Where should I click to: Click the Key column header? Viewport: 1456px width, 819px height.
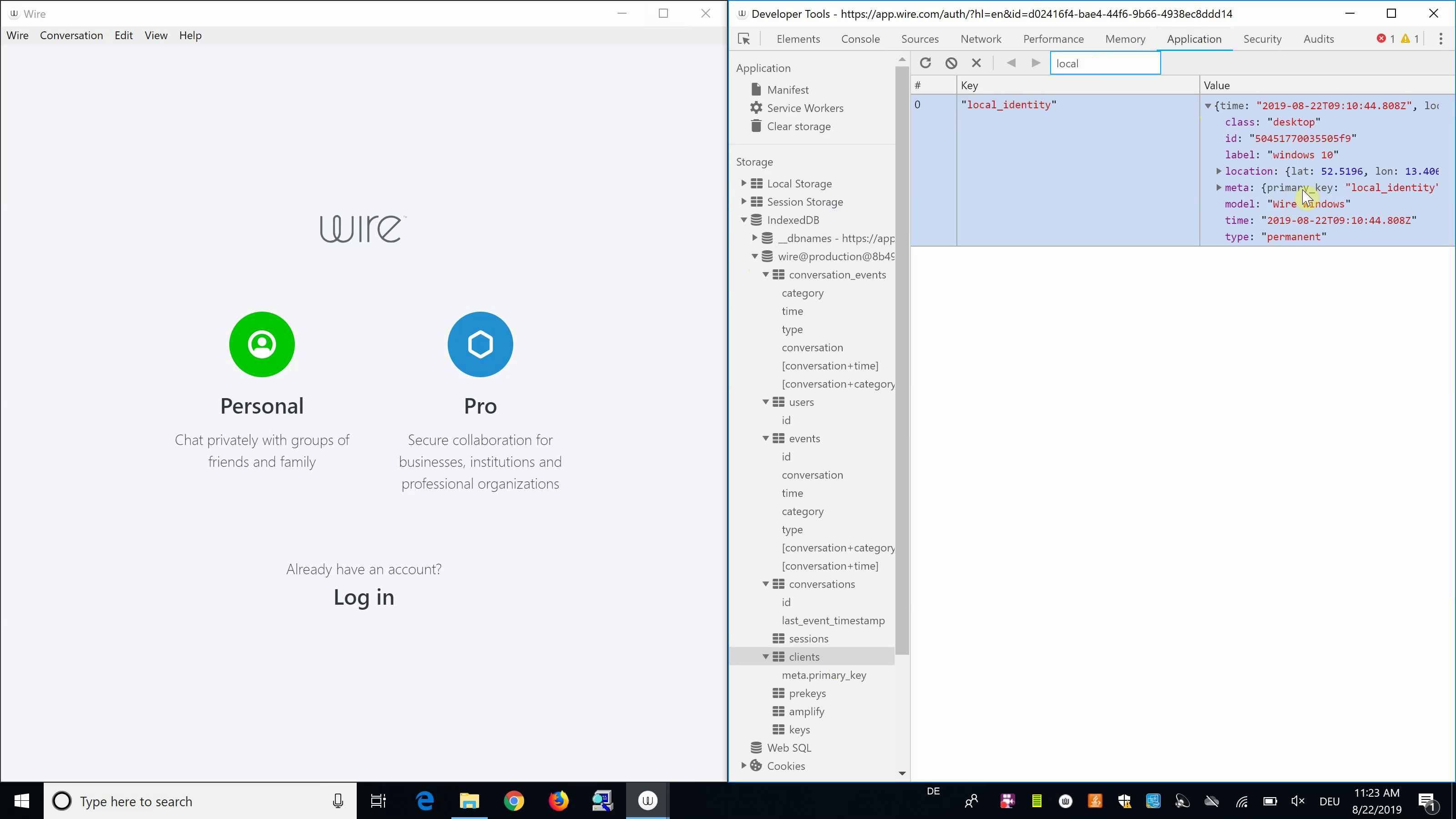1077,86
